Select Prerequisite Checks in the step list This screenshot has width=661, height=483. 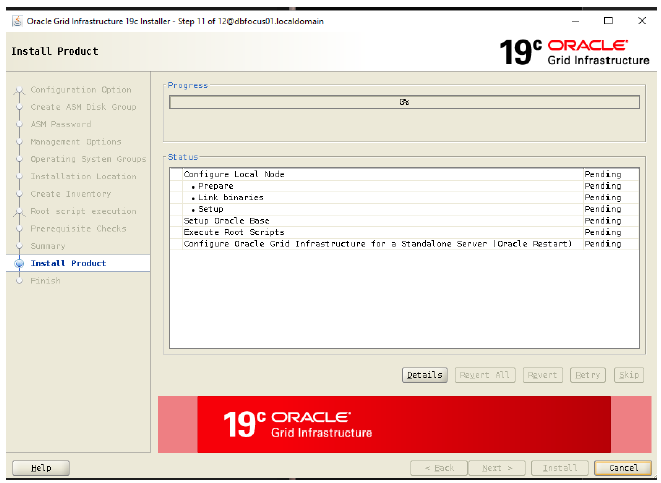pos(78,229)
